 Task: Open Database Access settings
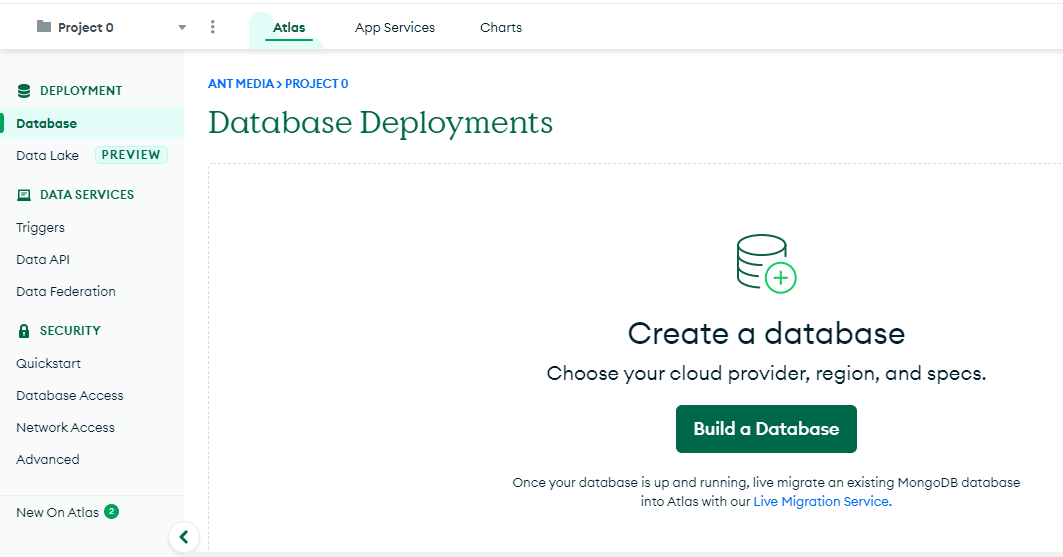(x=70, y=395)
